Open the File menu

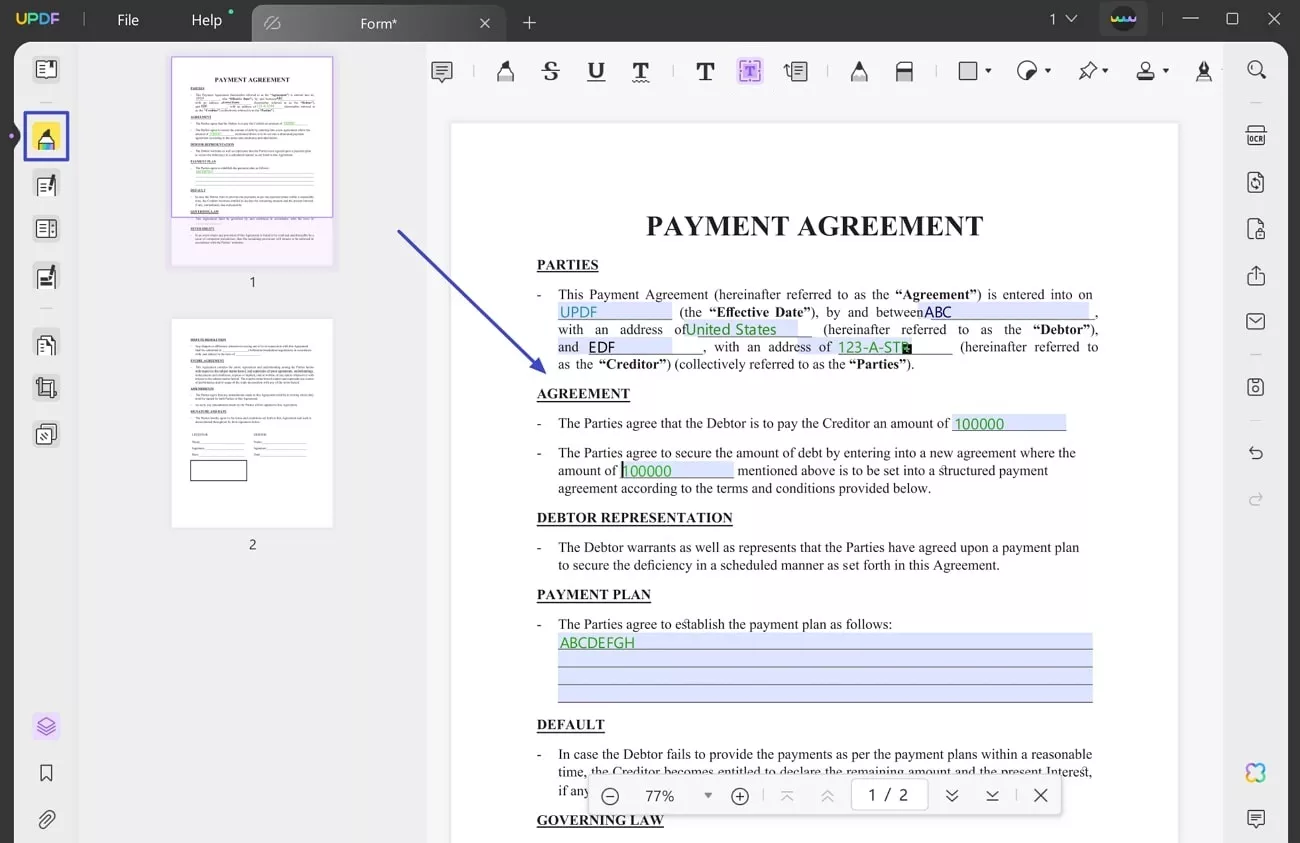(x=128, y=20)
